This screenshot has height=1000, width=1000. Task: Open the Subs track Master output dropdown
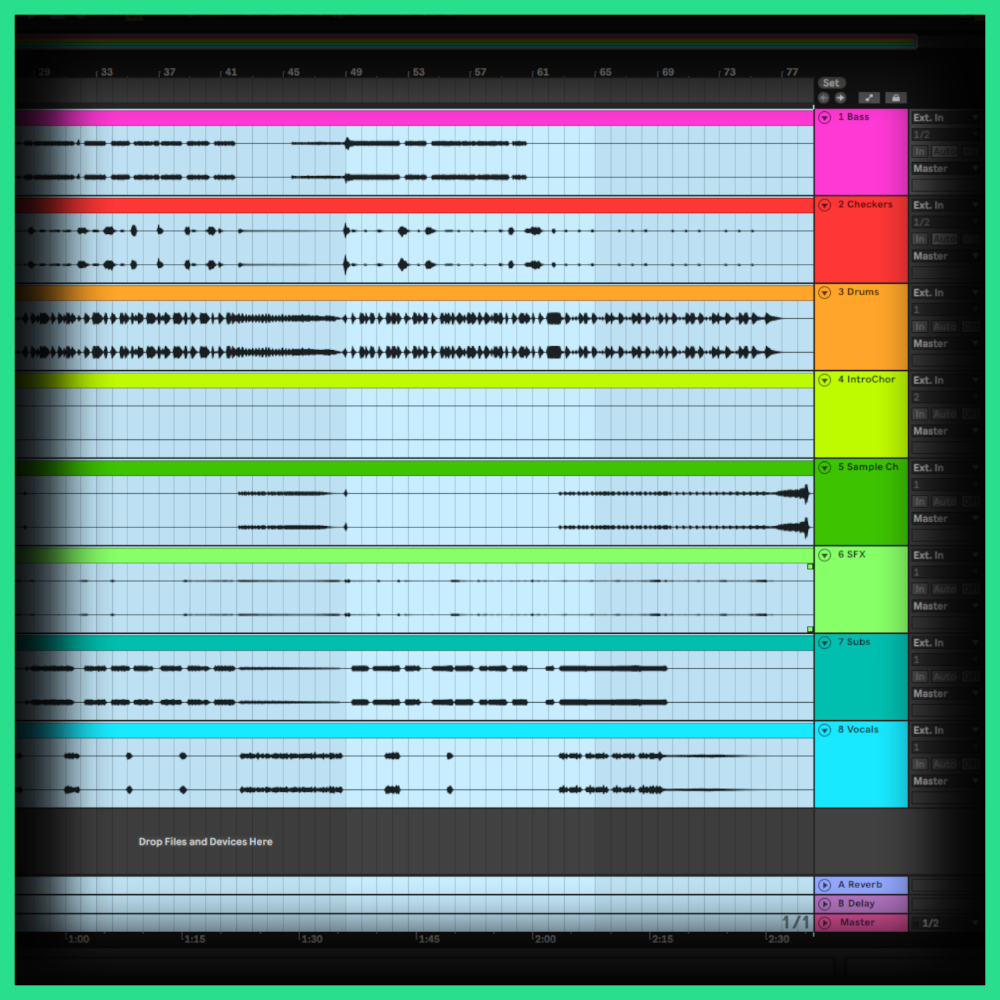(x=945, y=693)
